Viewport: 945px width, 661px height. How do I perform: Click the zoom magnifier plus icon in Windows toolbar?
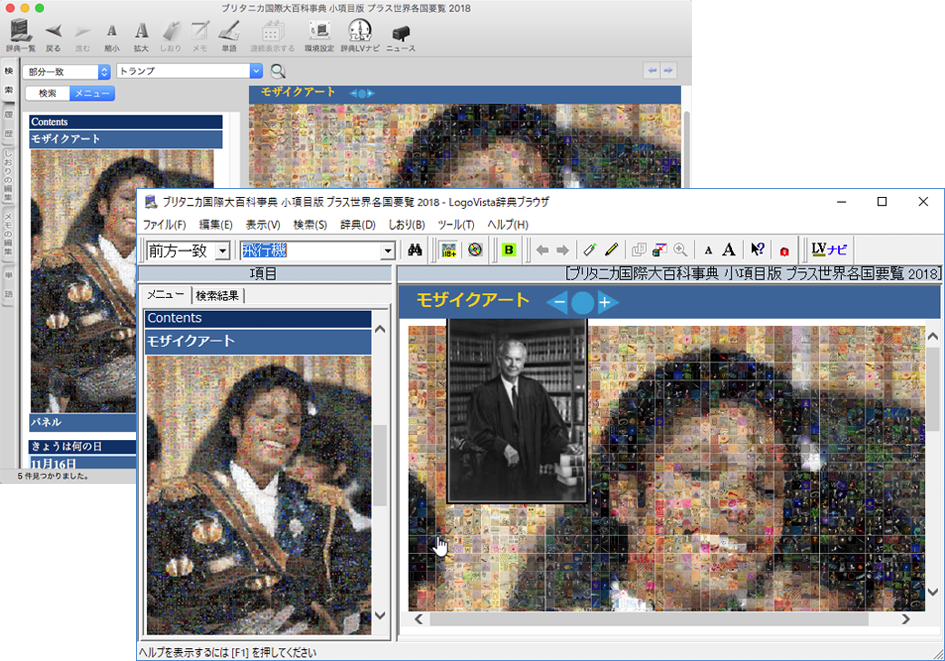coord(680,249)
